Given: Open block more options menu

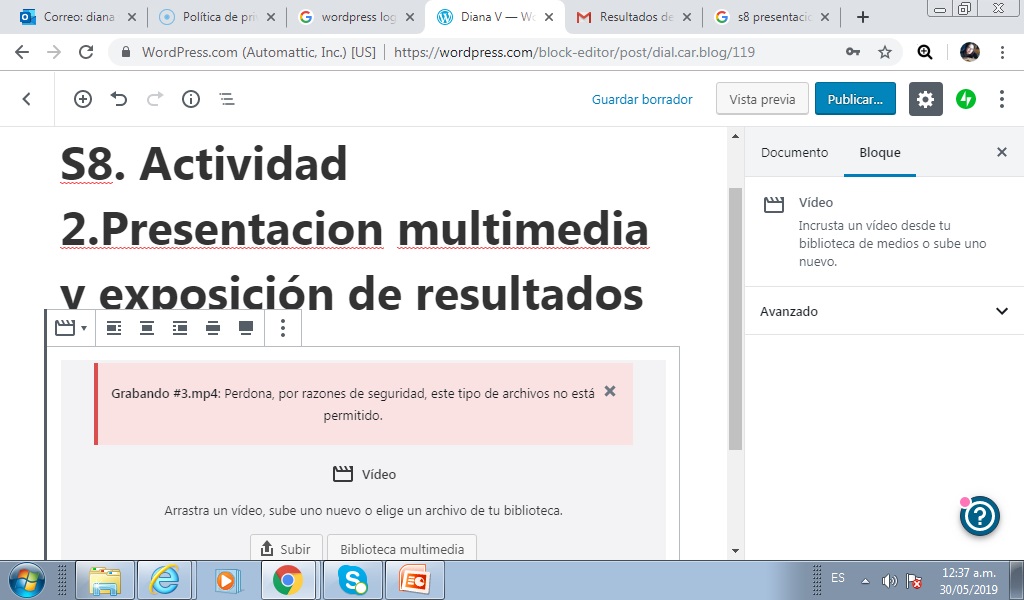Looking at the screenshot, I should point(283,328).
